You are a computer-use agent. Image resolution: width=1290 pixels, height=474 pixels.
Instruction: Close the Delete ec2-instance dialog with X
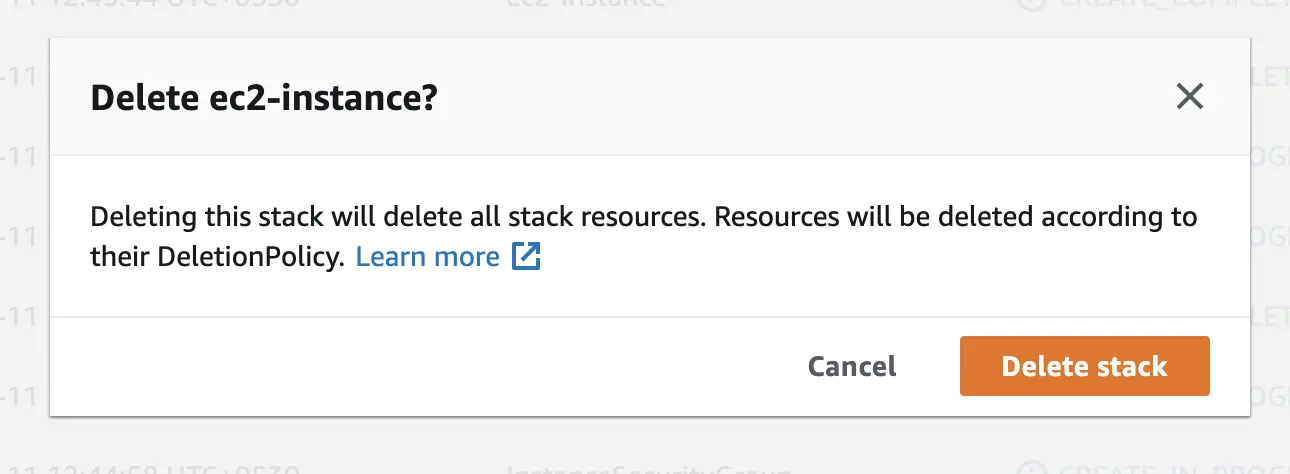click(1189, 97)
